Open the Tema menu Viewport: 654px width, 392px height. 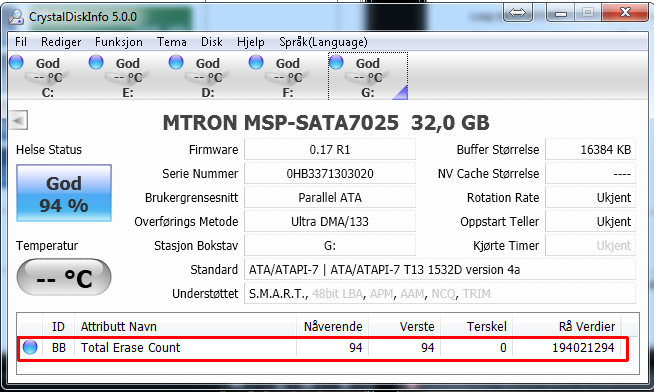(171, 42)
